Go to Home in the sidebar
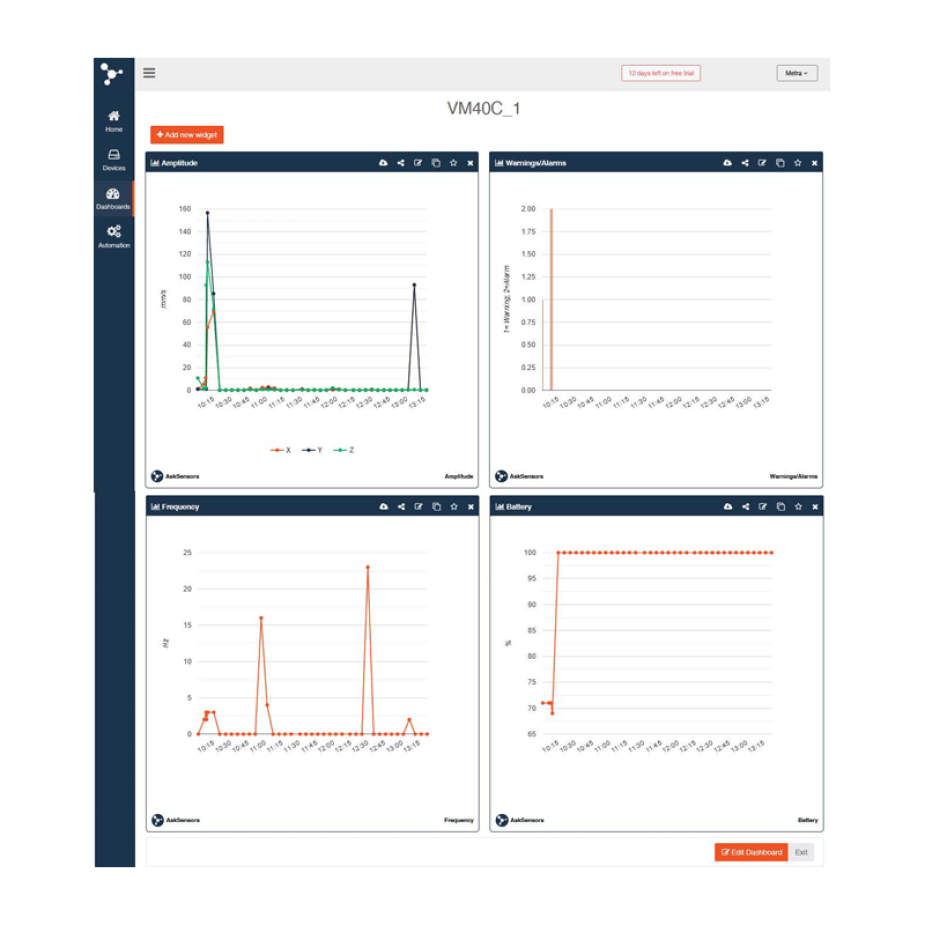This screenshot has height=925, width=925. click(x=114, y=121)
